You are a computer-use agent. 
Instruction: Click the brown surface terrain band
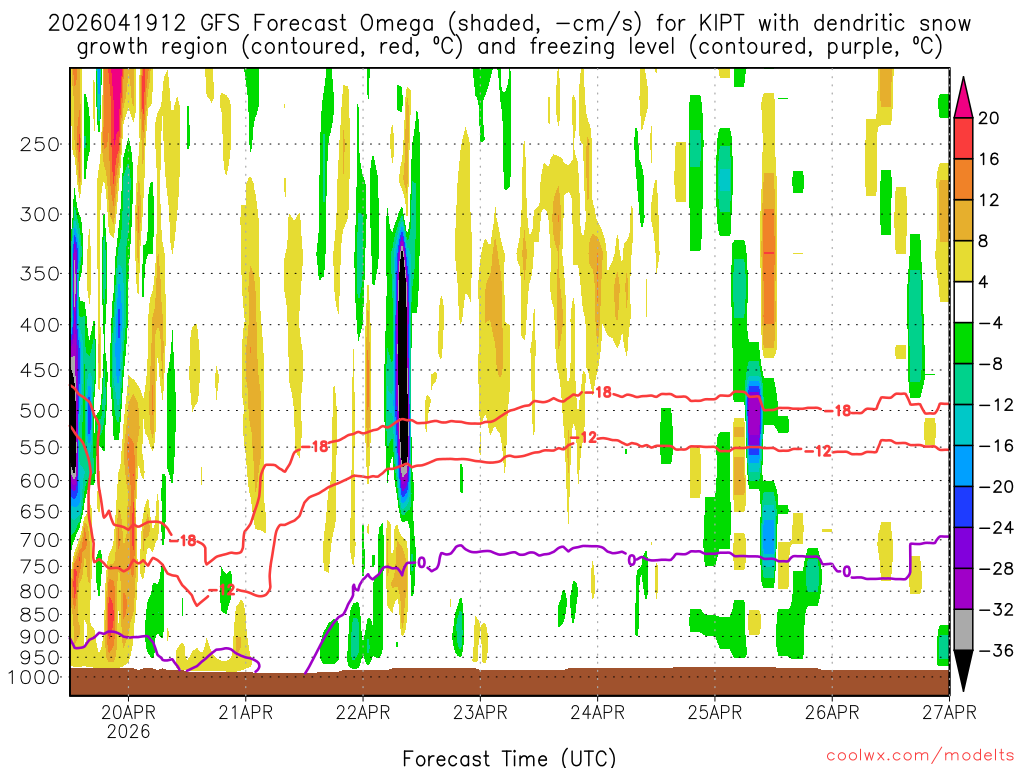509,682
